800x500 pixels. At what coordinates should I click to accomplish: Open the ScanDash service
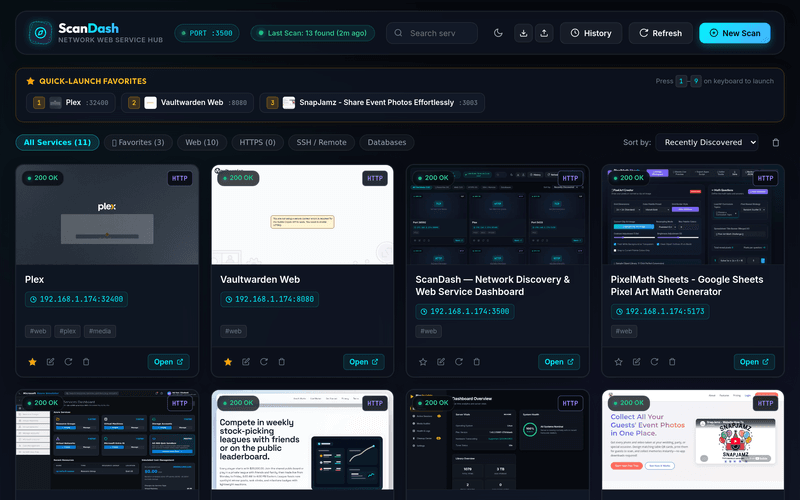coord(559,362)
